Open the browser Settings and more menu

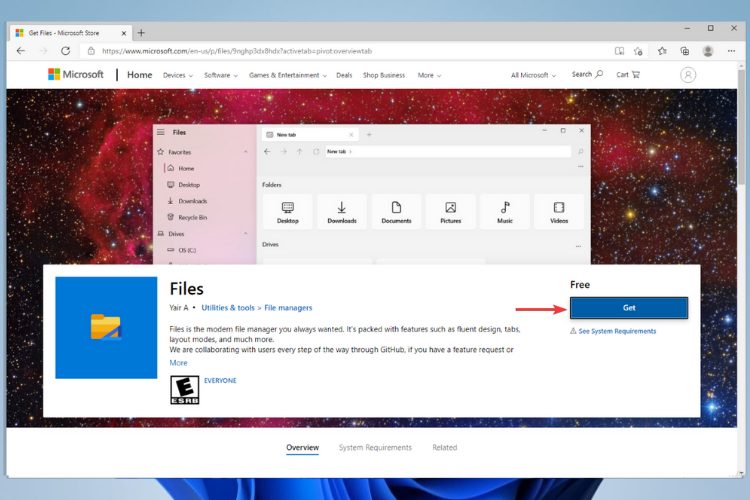731,51
